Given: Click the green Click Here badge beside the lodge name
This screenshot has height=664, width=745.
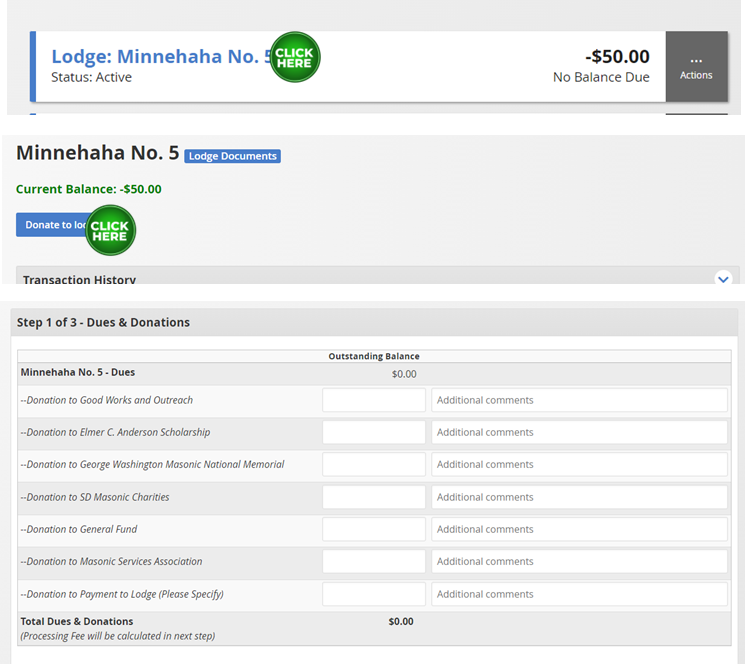Looking at the screenshot, I should click(294, 57).
